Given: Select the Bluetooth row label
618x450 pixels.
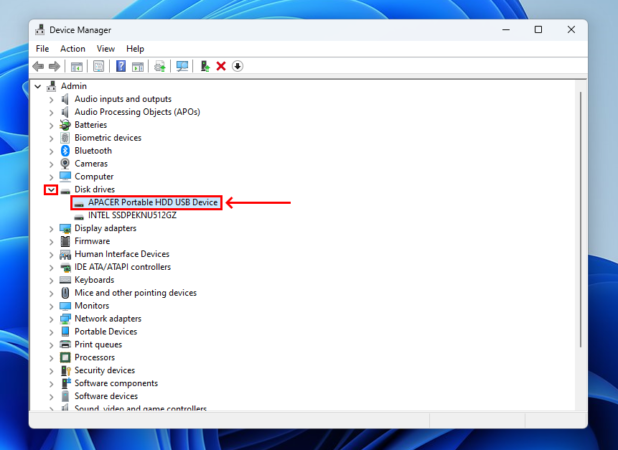Looking at the screenshot, I should coord(93,151).
